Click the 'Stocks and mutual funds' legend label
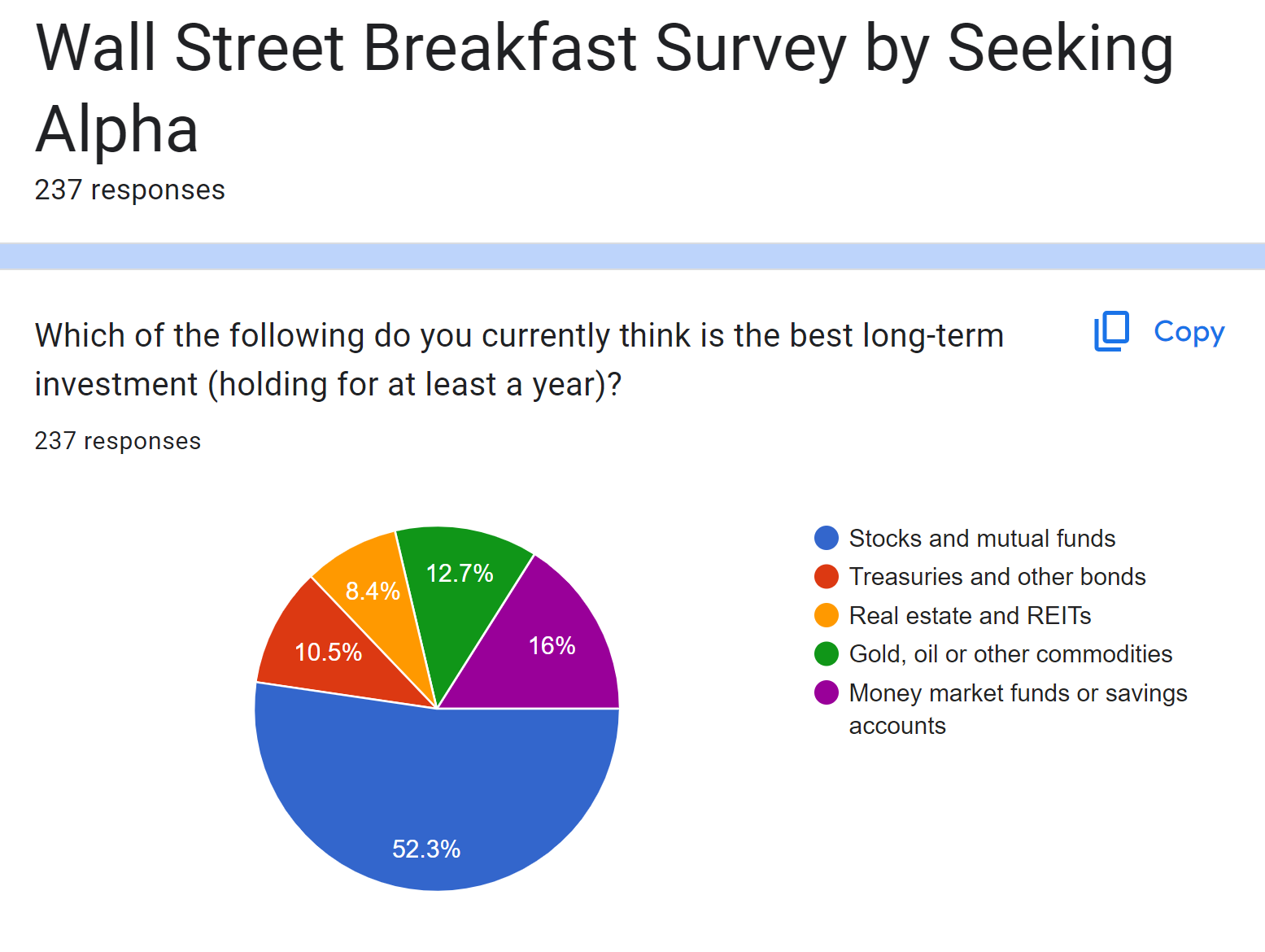Screen dimensions: 1265x952 tap(982, 538)
